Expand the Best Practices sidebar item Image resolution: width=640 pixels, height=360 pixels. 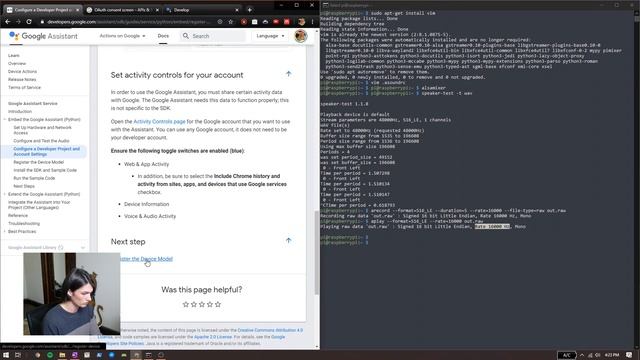click(4, 231)
